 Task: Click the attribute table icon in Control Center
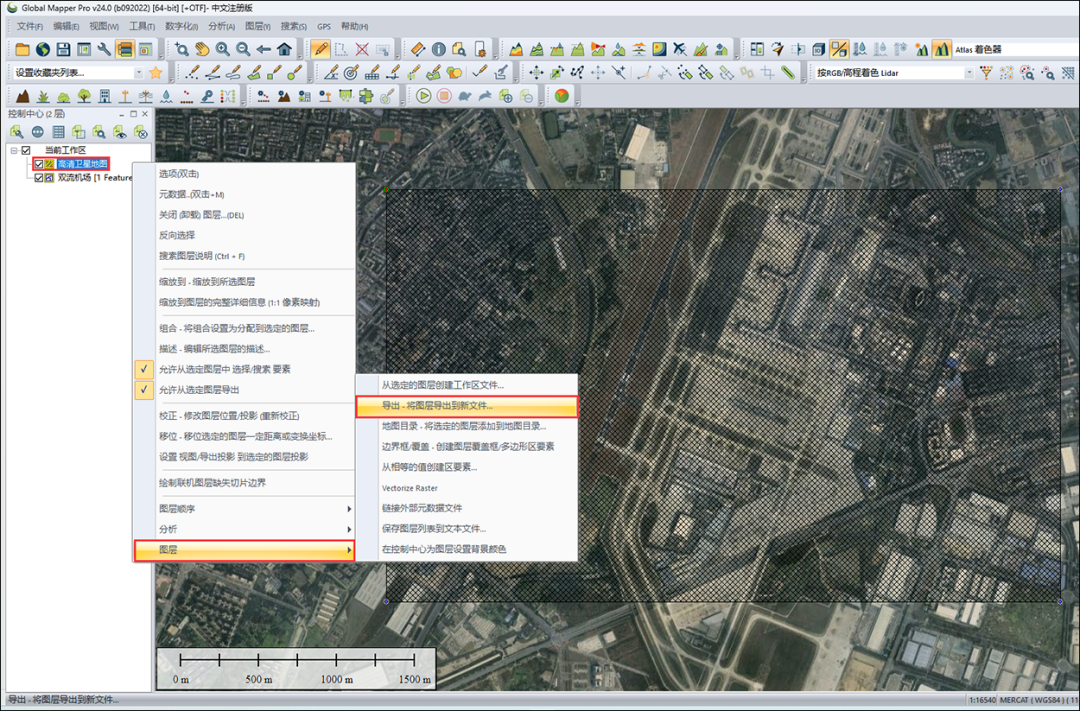pyautogui.click(x=59, y=132)
